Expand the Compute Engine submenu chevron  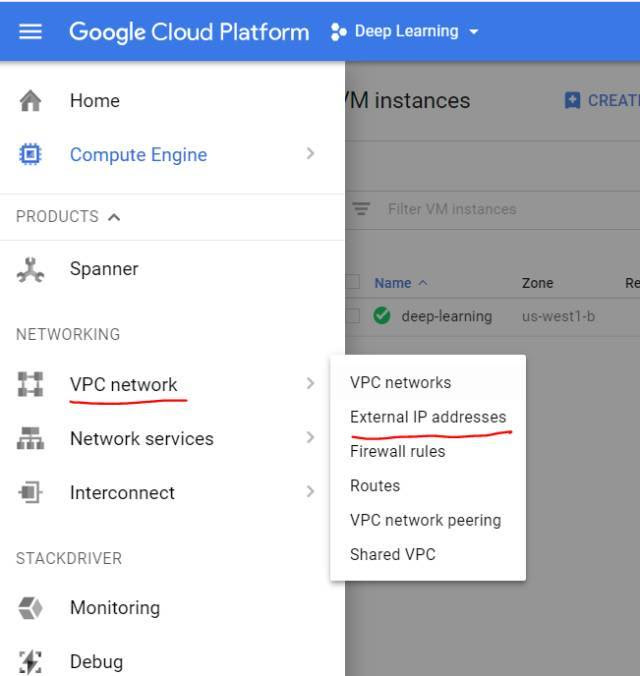click(x=310, y=153)
